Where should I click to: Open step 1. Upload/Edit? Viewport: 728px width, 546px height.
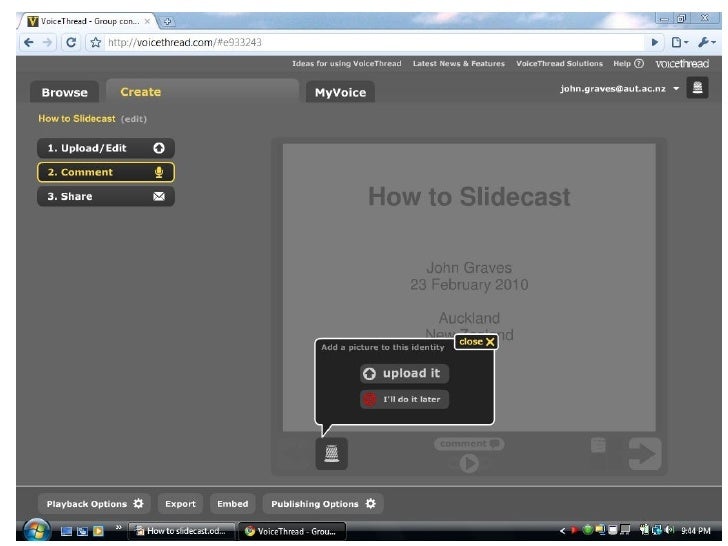[106, 148]
